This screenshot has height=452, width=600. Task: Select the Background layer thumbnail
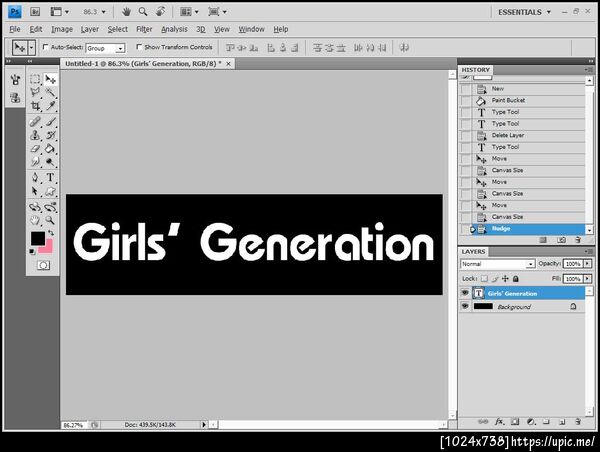point(483,306)
